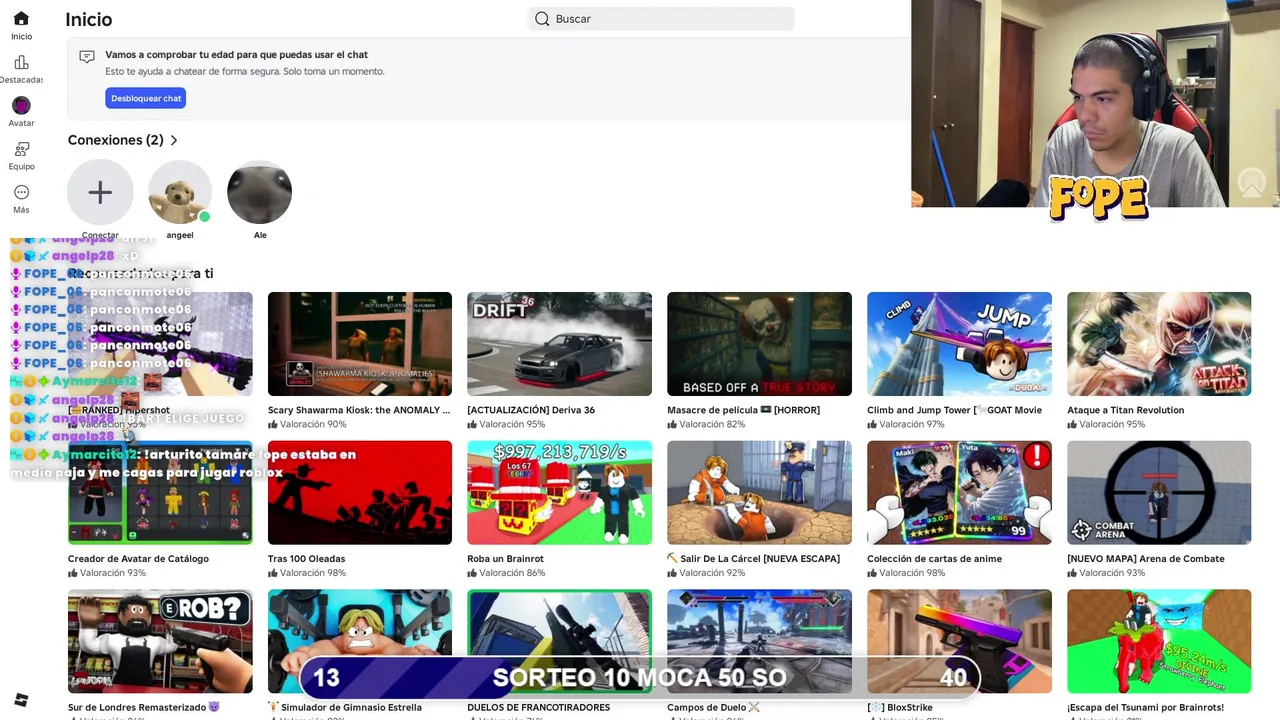1280x720 pixels.
Task: Click the plus Conectar add-connection icon
Action: pos(100,192)
